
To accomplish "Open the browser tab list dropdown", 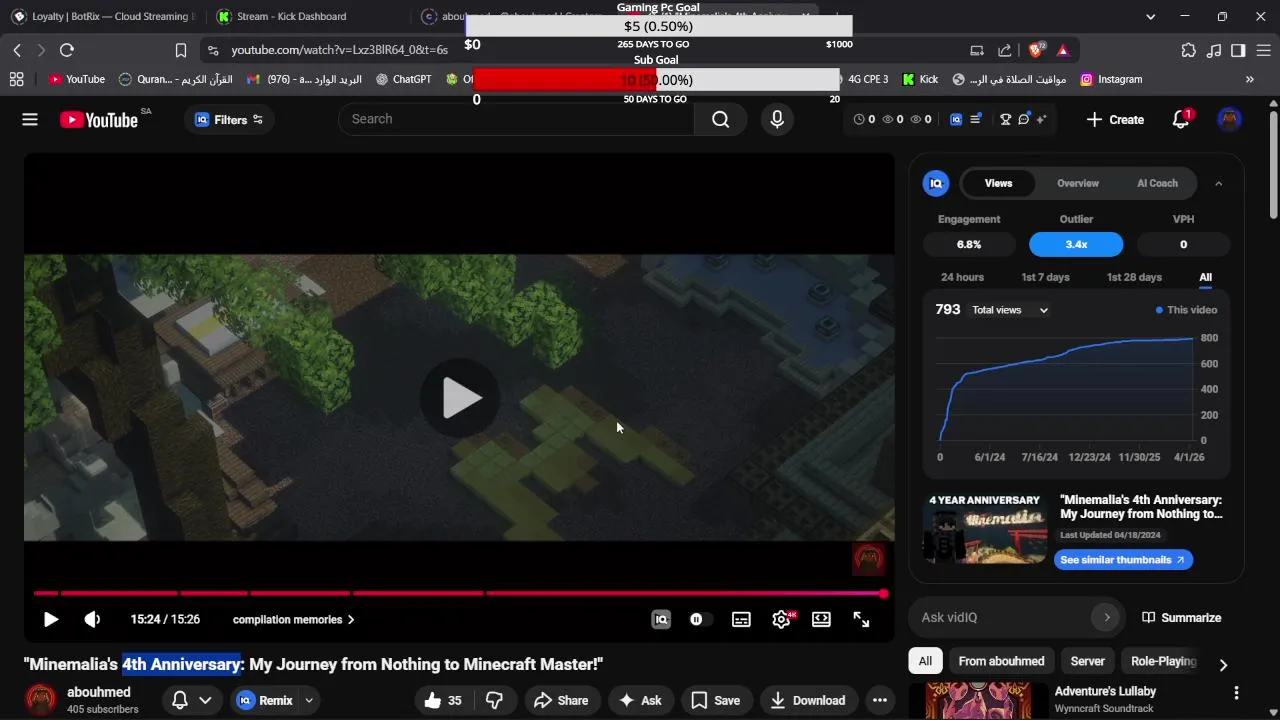I will (x=1150, y=16).
